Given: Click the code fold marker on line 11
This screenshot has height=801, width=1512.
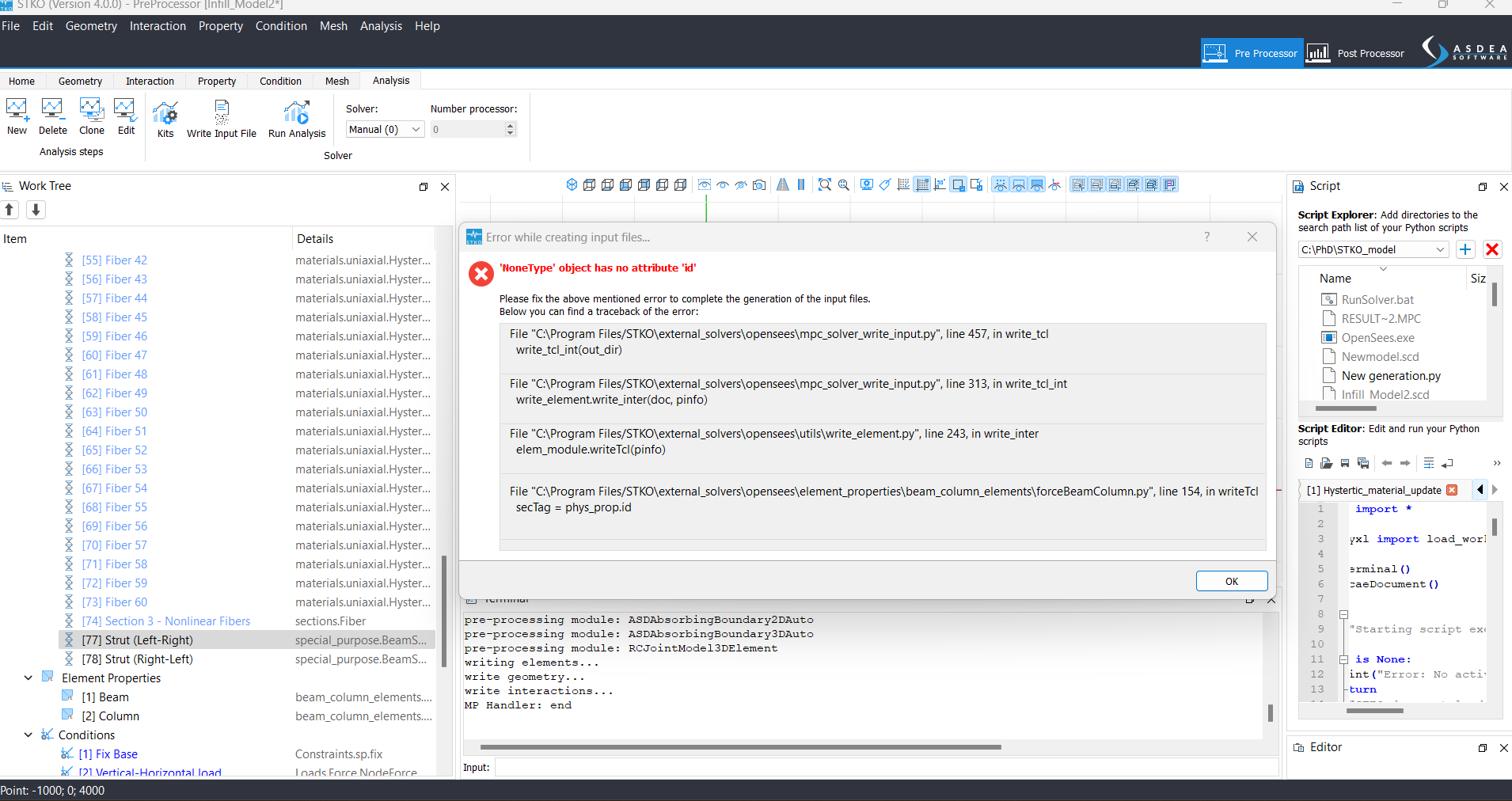Looking at the screenshot, I should coord(1343,659).
